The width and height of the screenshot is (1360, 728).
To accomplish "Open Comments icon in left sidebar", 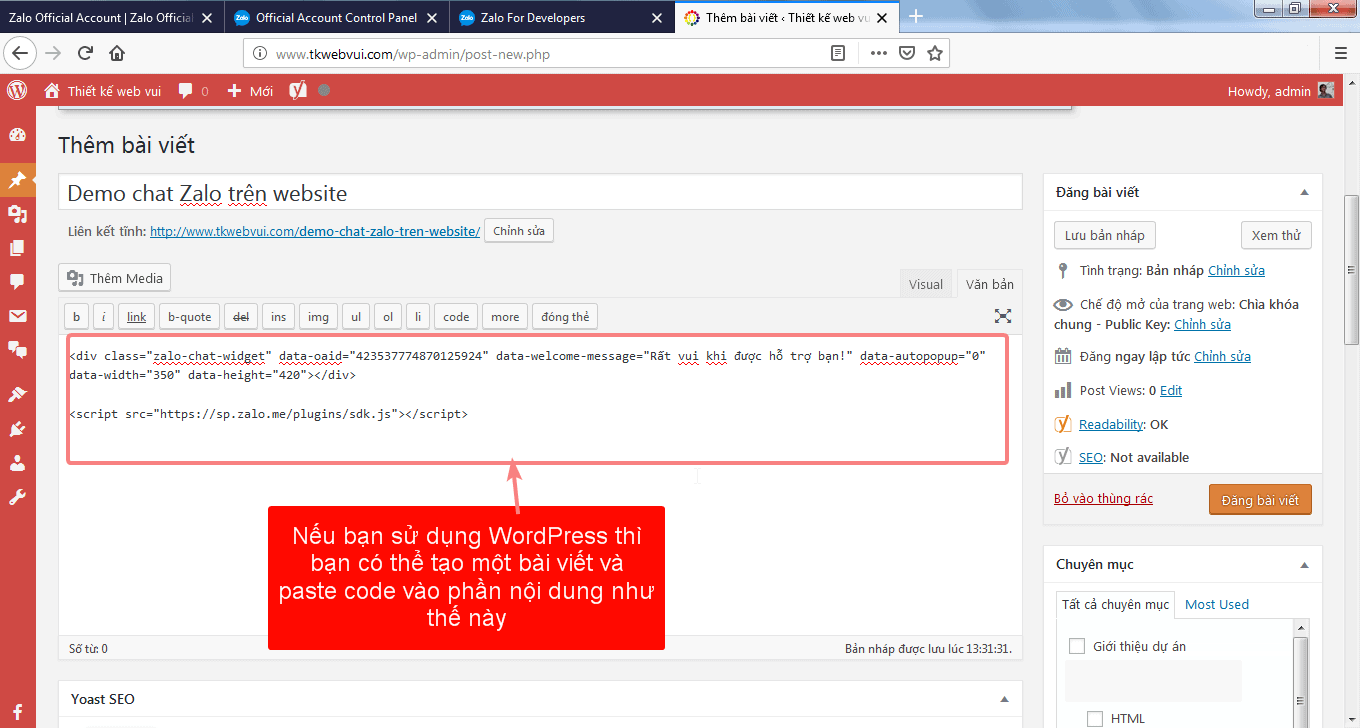I will [17, 282].
